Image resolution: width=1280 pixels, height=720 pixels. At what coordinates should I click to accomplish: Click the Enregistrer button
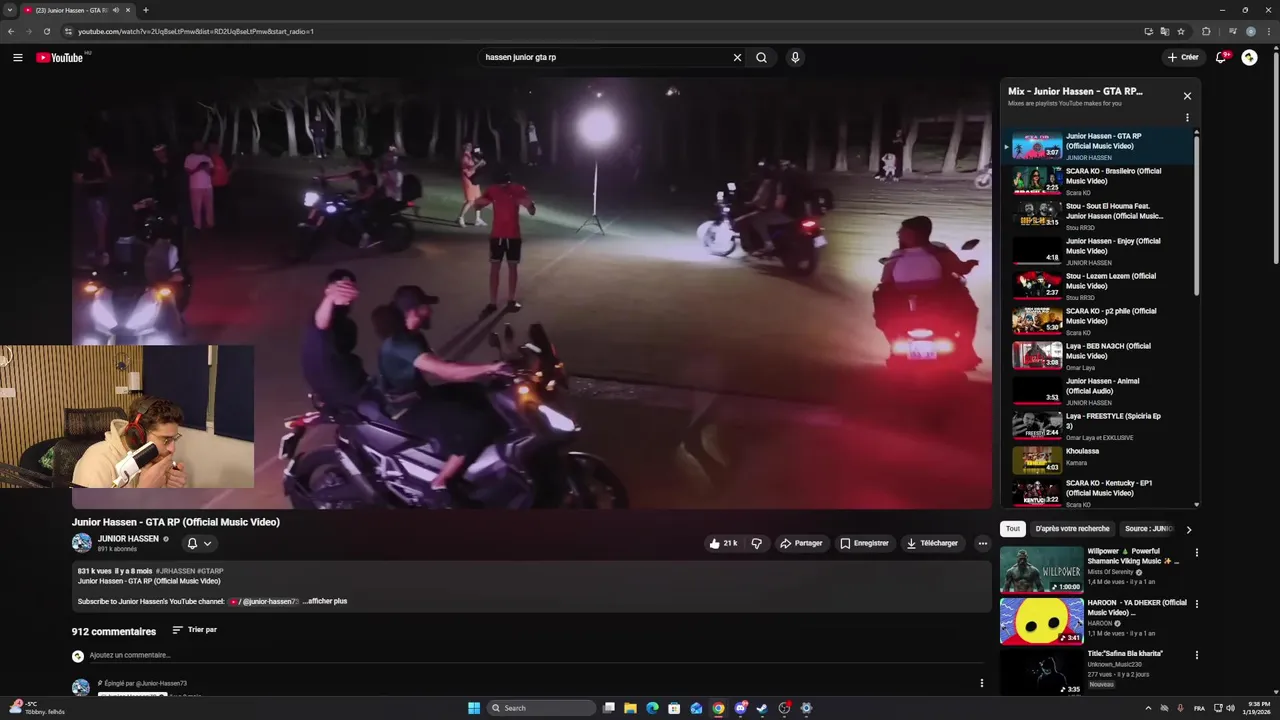coord(864,543)
